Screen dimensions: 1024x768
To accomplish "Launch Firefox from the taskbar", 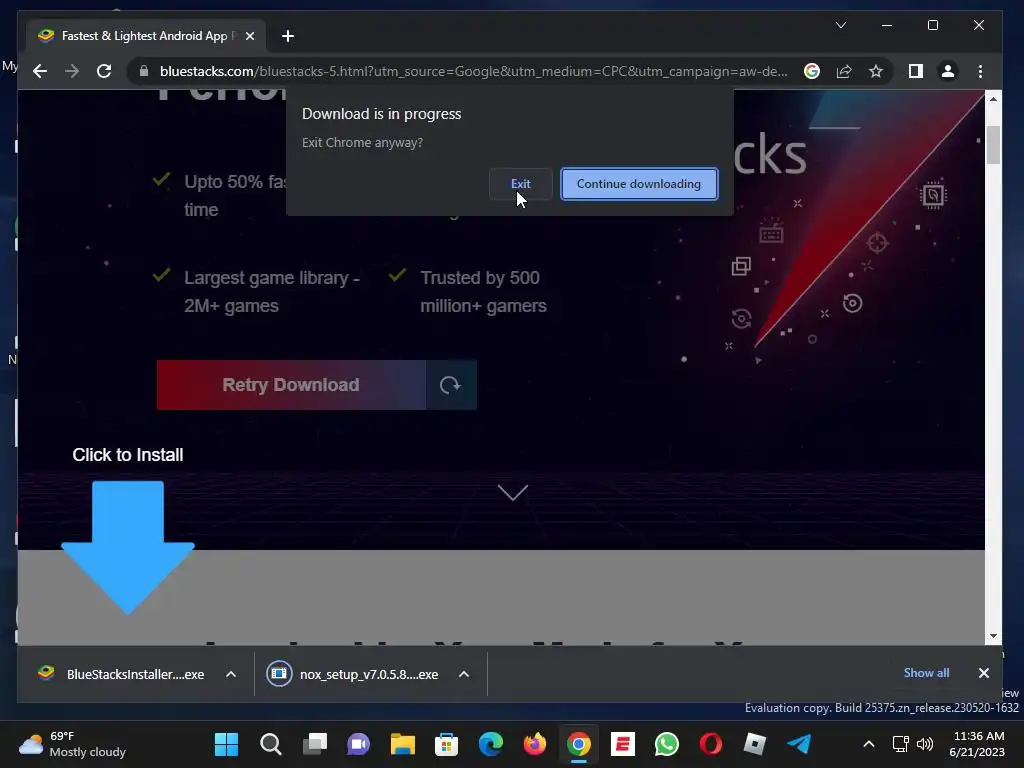I will pos(535,744).
